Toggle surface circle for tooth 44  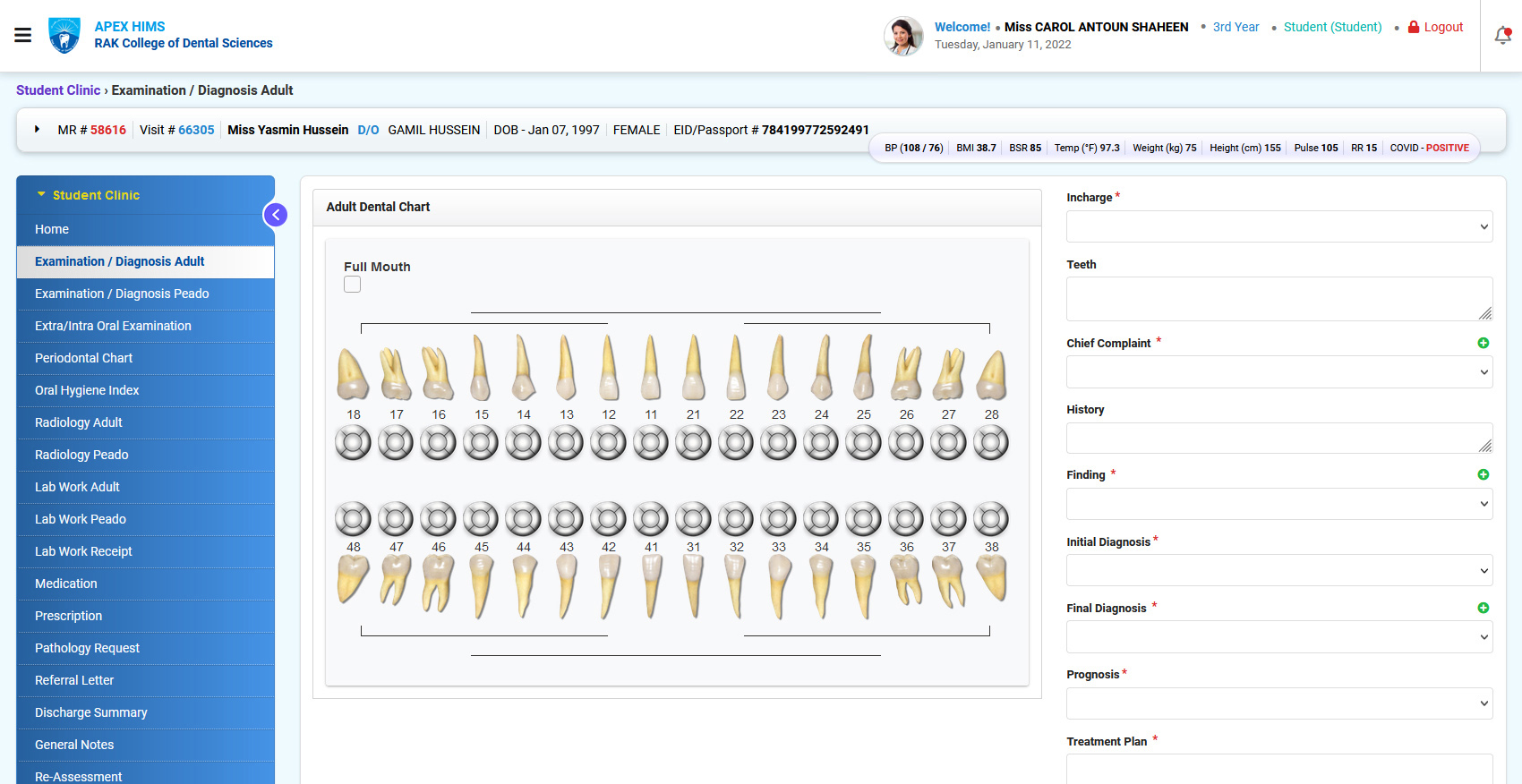coord(523,518)
